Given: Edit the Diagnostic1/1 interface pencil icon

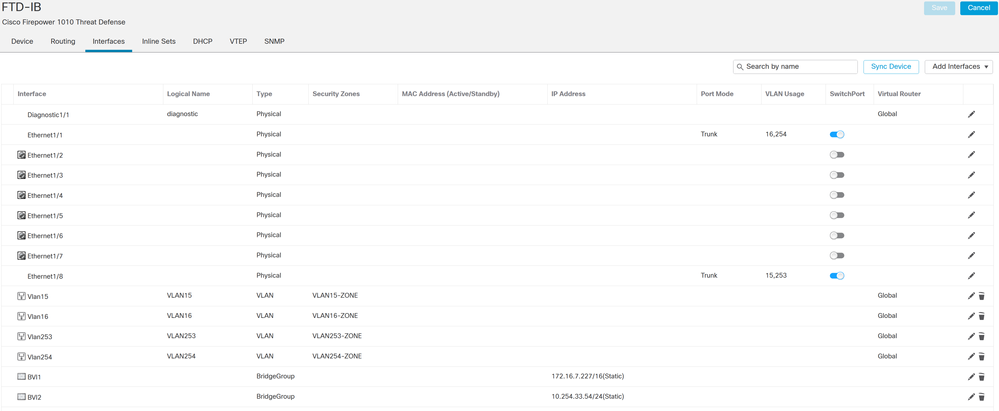Looking at the screenshot, I should click(x=971, y=114).
